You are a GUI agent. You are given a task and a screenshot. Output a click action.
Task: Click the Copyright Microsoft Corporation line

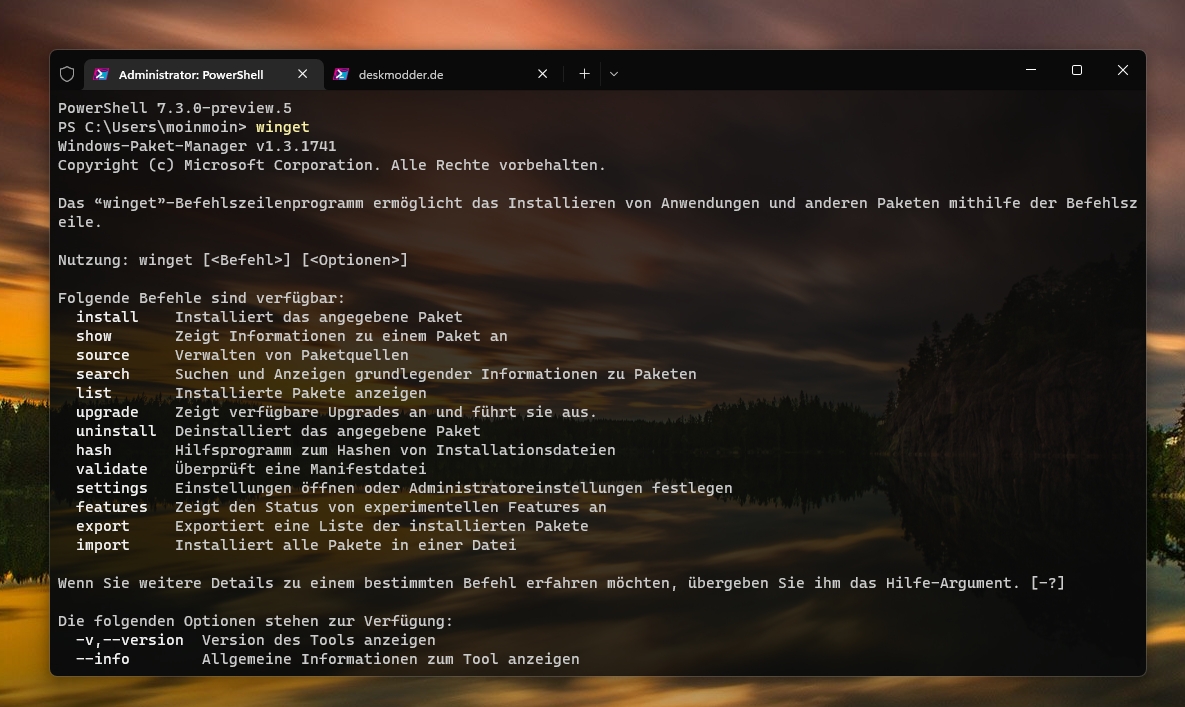pos(332,165)
